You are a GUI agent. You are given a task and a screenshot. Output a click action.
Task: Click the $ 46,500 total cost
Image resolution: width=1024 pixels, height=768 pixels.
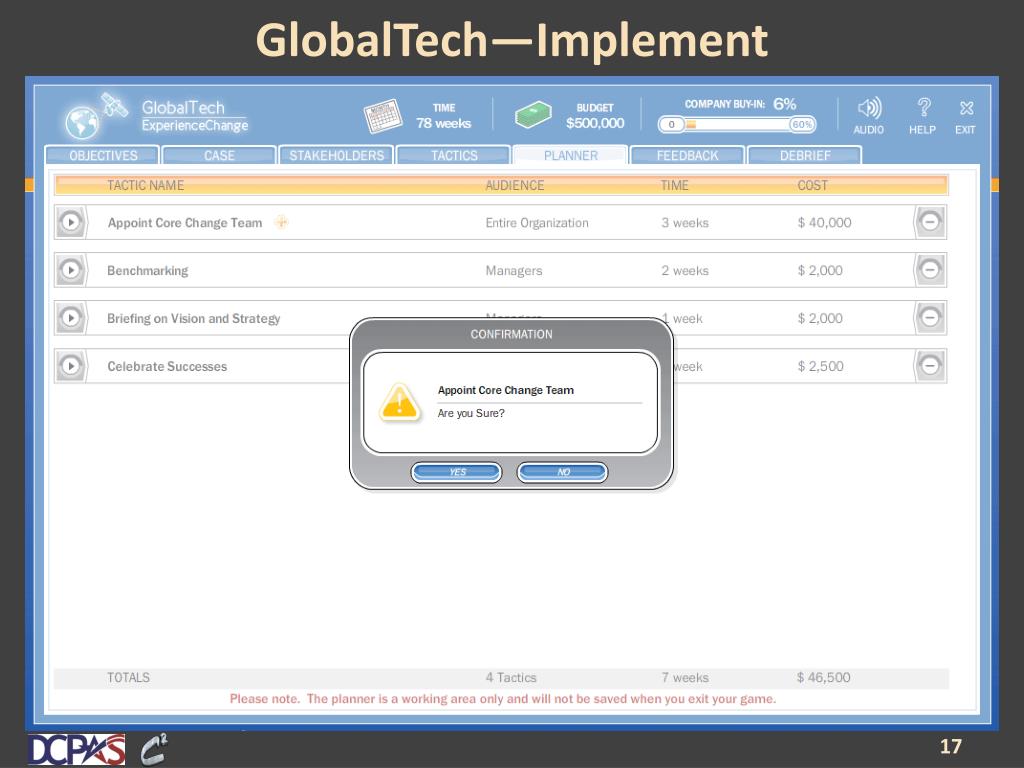tap(824, 678)
